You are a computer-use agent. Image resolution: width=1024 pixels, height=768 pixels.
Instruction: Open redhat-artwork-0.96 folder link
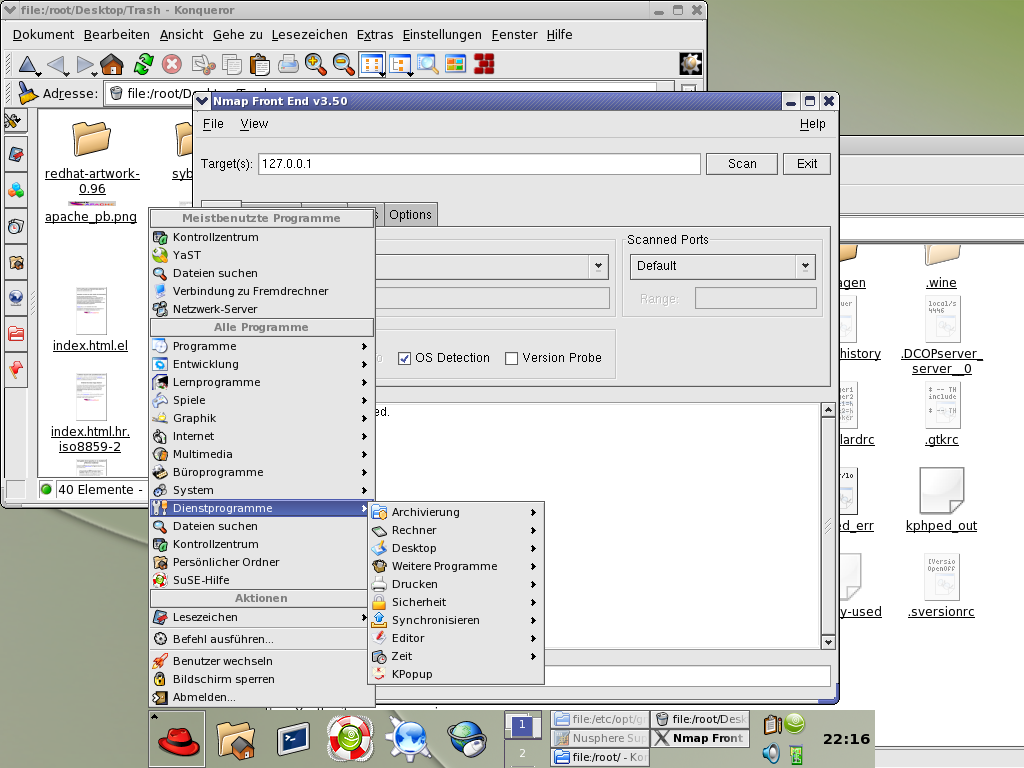[x=92, y=181]
